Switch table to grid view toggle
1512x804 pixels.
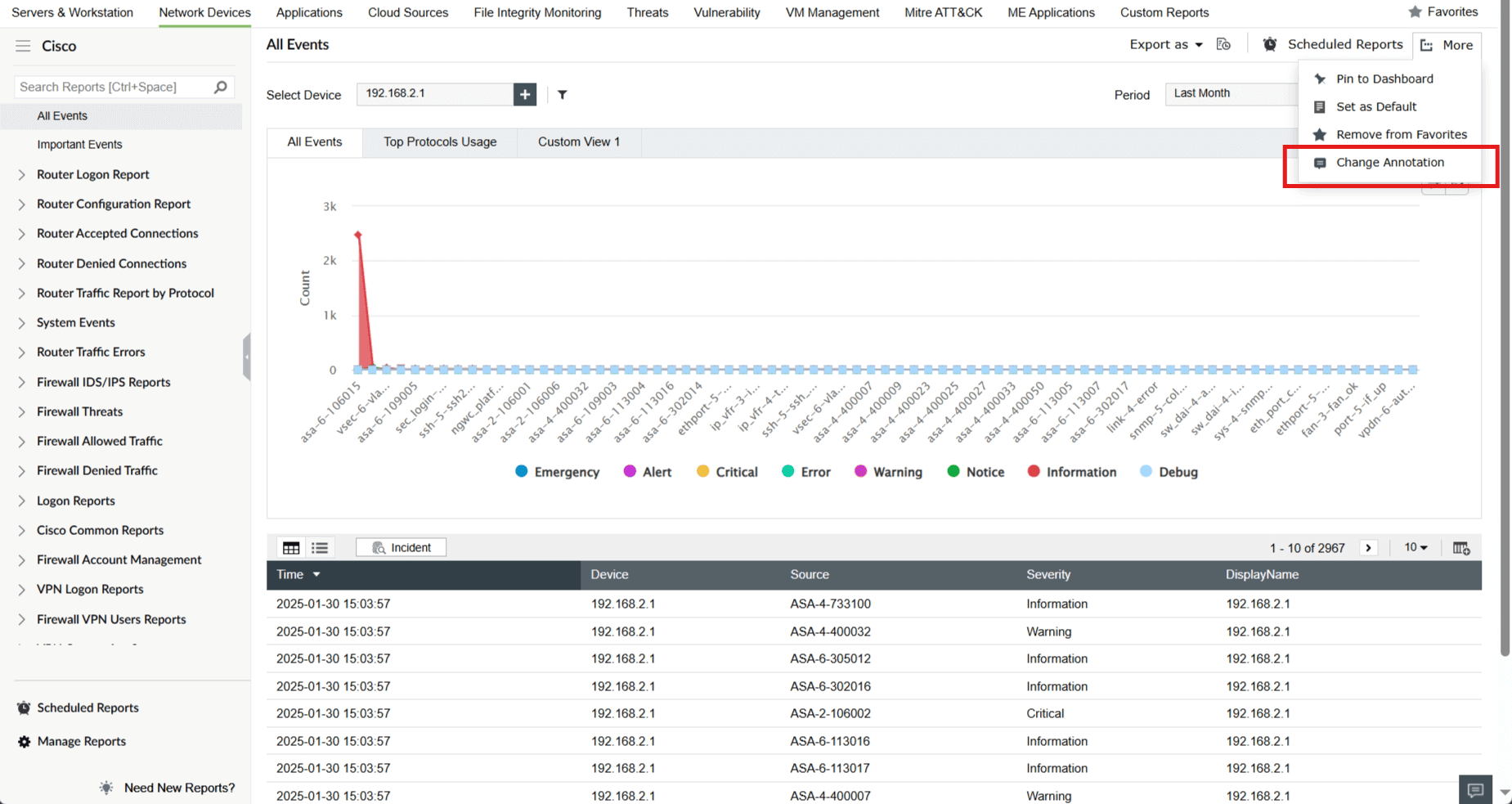(x=291, y=547)
